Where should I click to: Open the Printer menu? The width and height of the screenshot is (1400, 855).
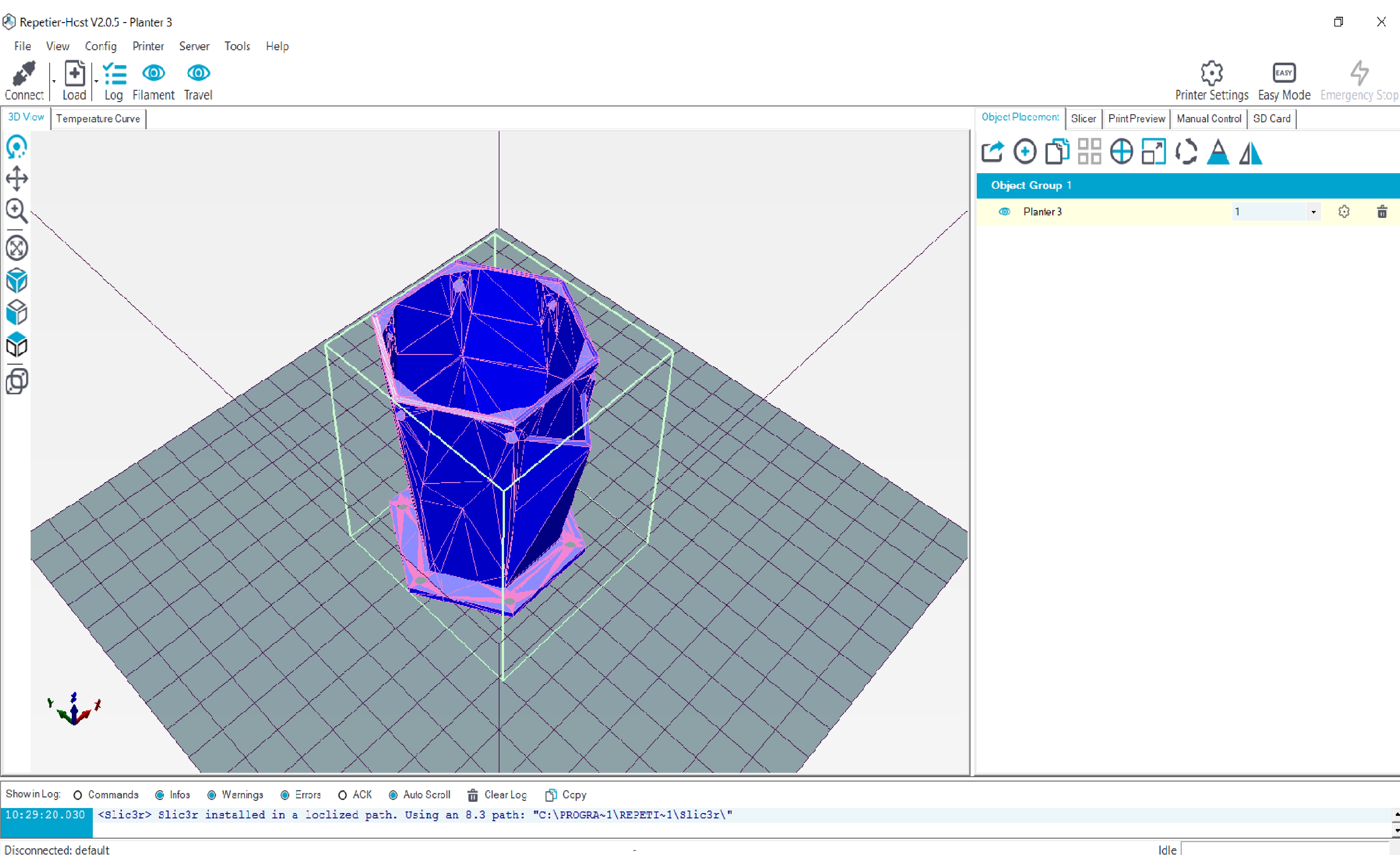(x=148, y=46)
